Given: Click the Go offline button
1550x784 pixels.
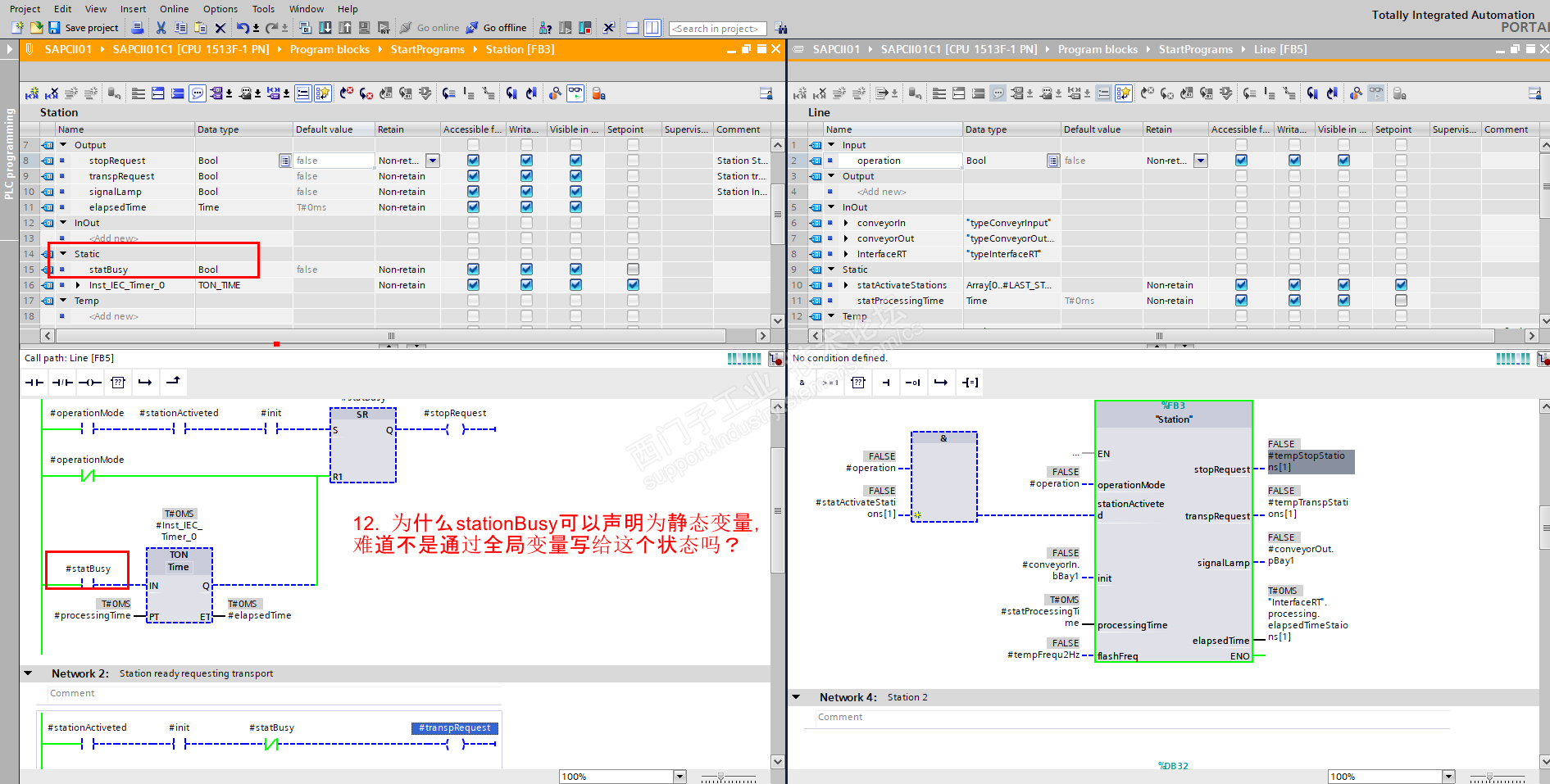Looking at the screenshot, I should pyautogui.click(x=497, y=28).
